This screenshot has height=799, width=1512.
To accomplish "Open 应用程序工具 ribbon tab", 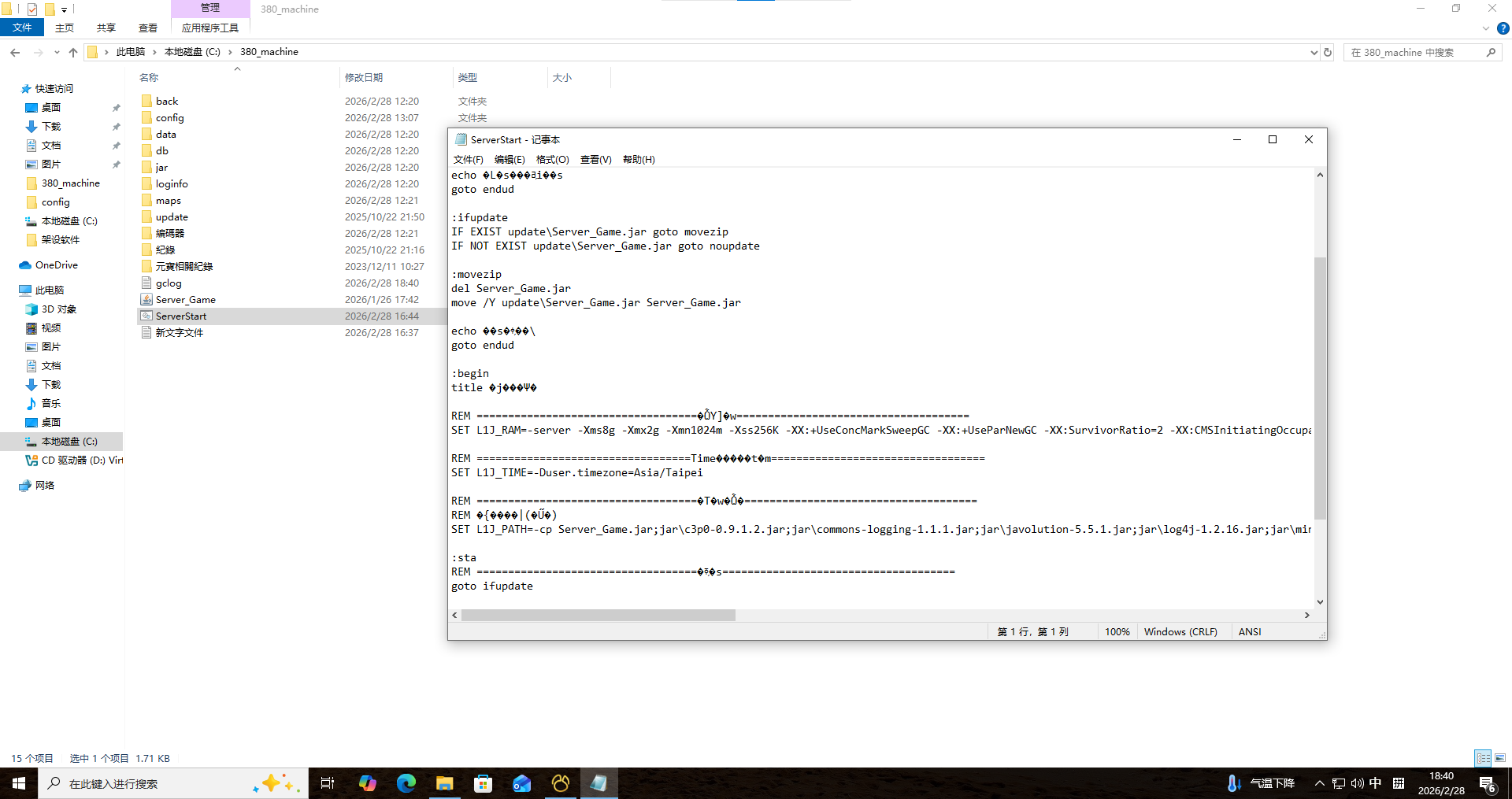I will (x=210, y=28).
